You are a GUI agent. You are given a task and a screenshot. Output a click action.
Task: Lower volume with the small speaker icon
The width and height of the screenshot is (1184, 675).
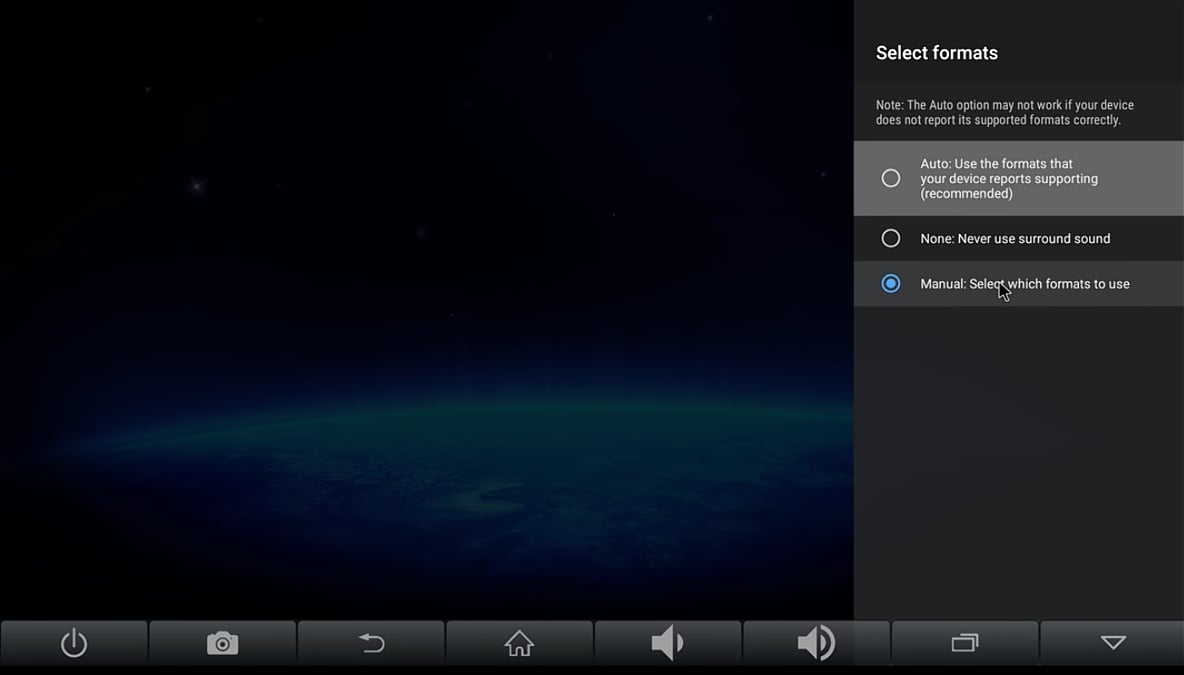click(x=667, y=643)
